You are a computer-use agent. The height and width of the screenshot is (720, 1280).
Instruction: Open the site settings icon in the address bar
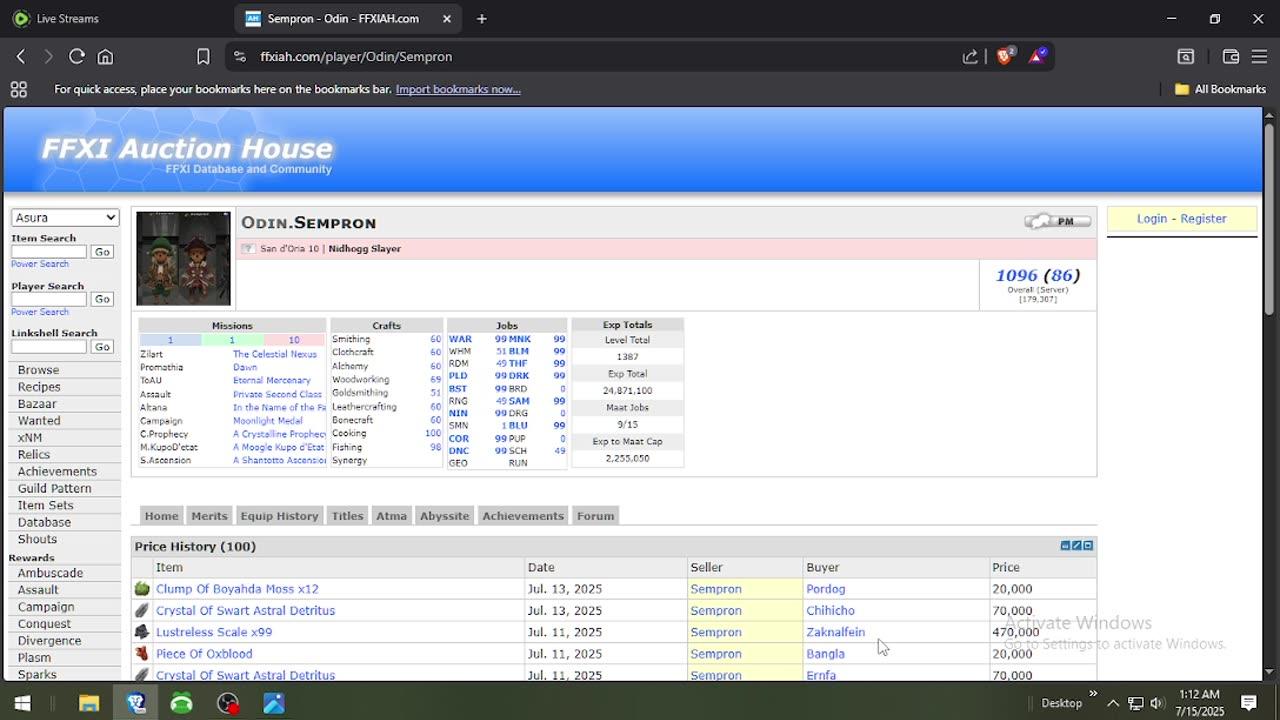tap(239, 57)
